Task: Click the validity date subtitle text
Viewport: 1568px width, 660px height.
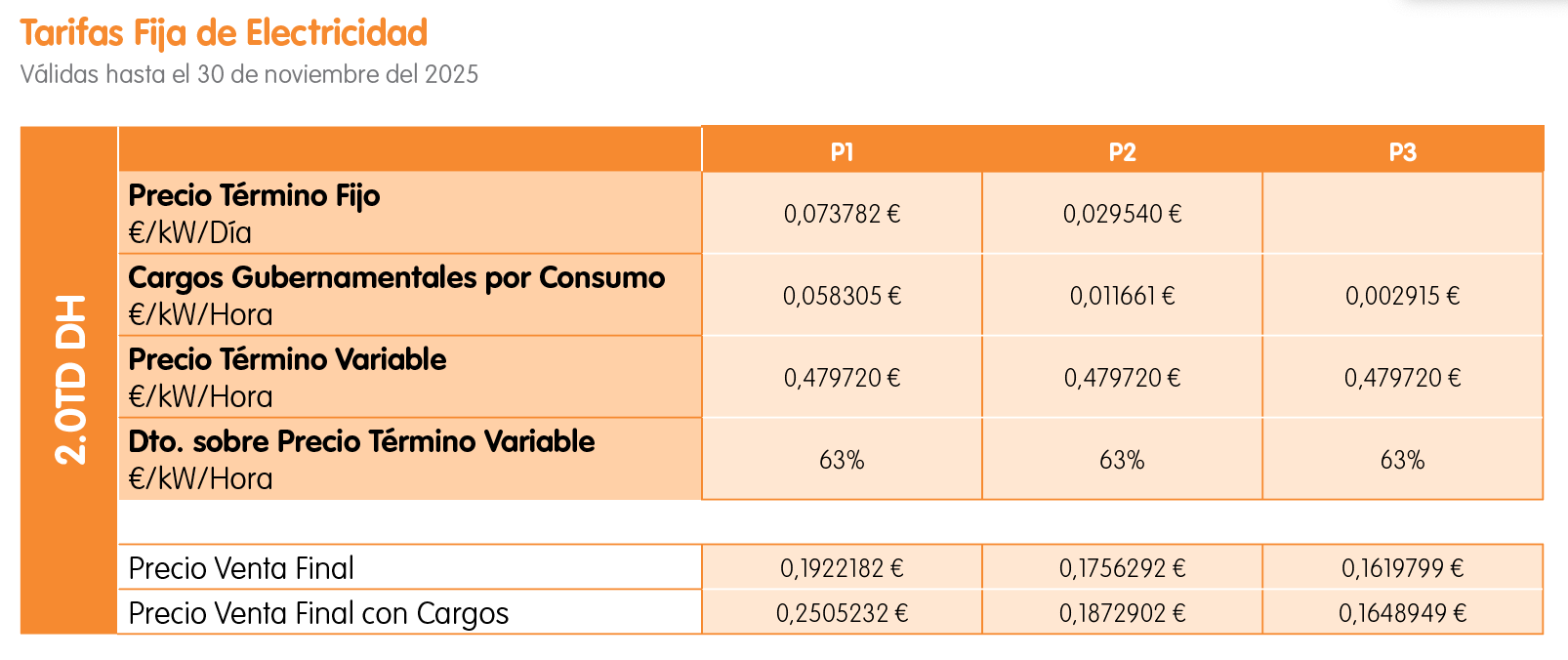Action: pyautogui.click(x=249, y=74)
